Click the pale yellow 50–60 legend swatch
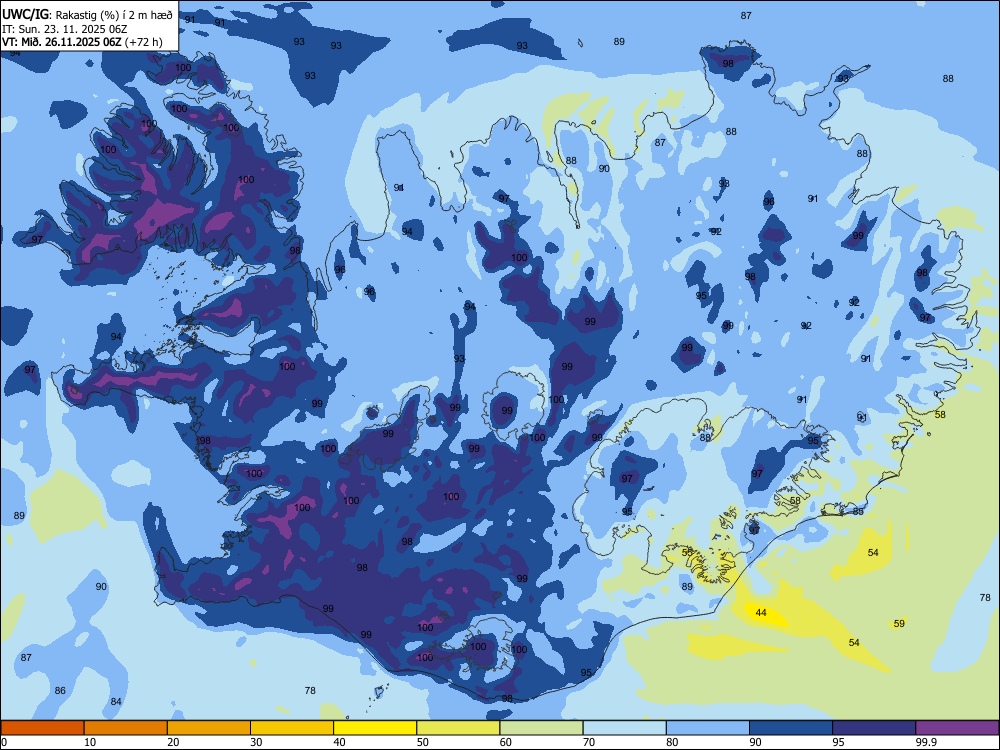The width and height of the screenshot is (1000, 750). 458,728
